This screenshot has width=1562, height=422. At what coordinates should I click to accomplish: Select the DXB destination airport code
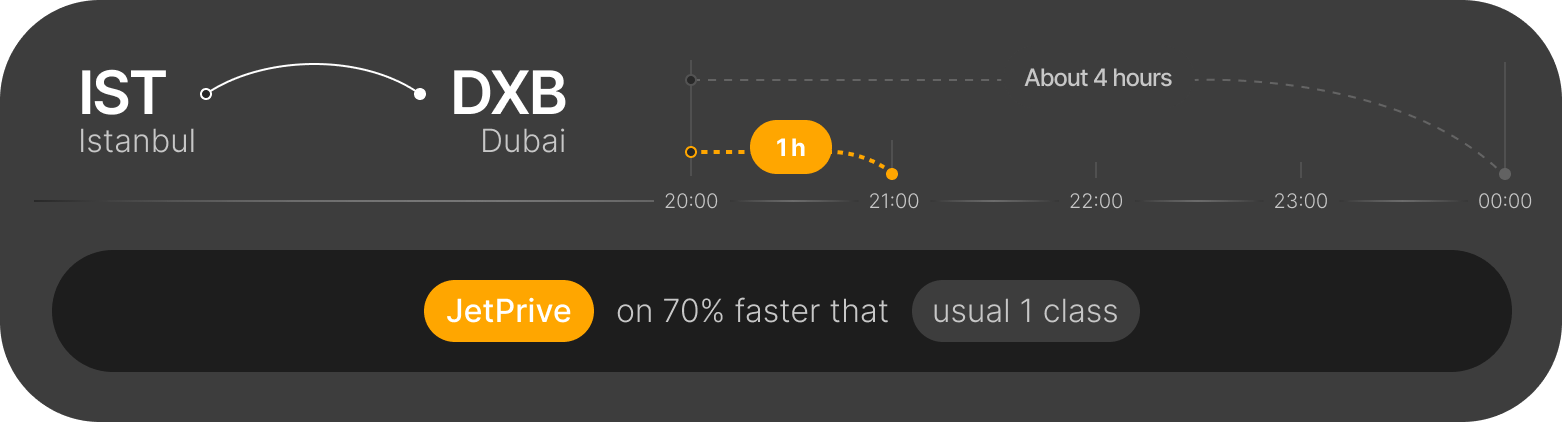pos(508,93)
